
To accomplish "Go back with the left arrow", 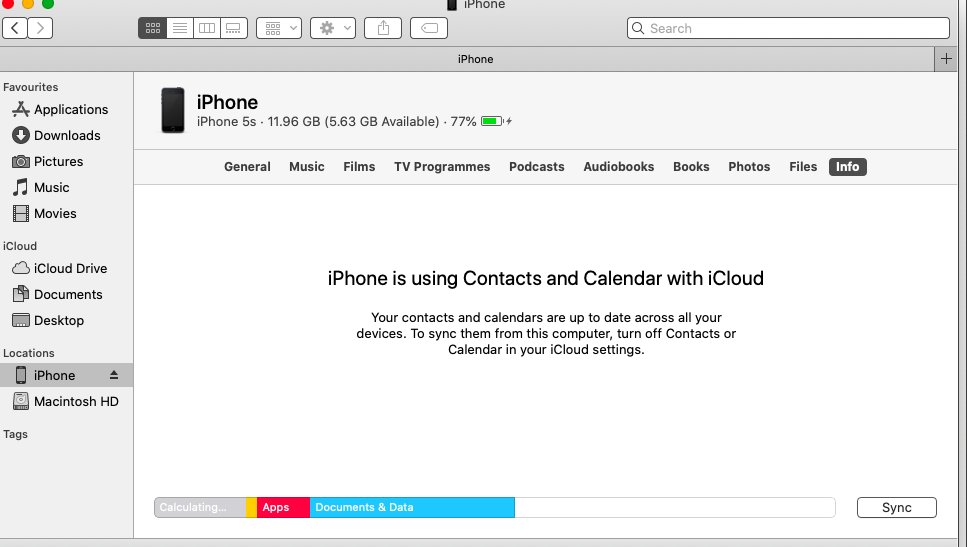I will (15, 28).
